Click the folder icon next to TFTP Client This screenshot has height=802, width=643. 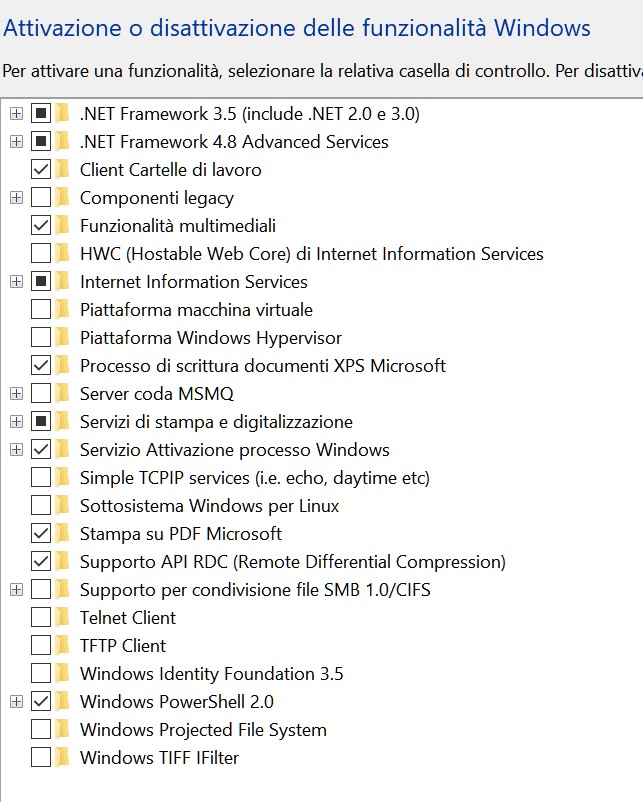(x=63, y=646)
